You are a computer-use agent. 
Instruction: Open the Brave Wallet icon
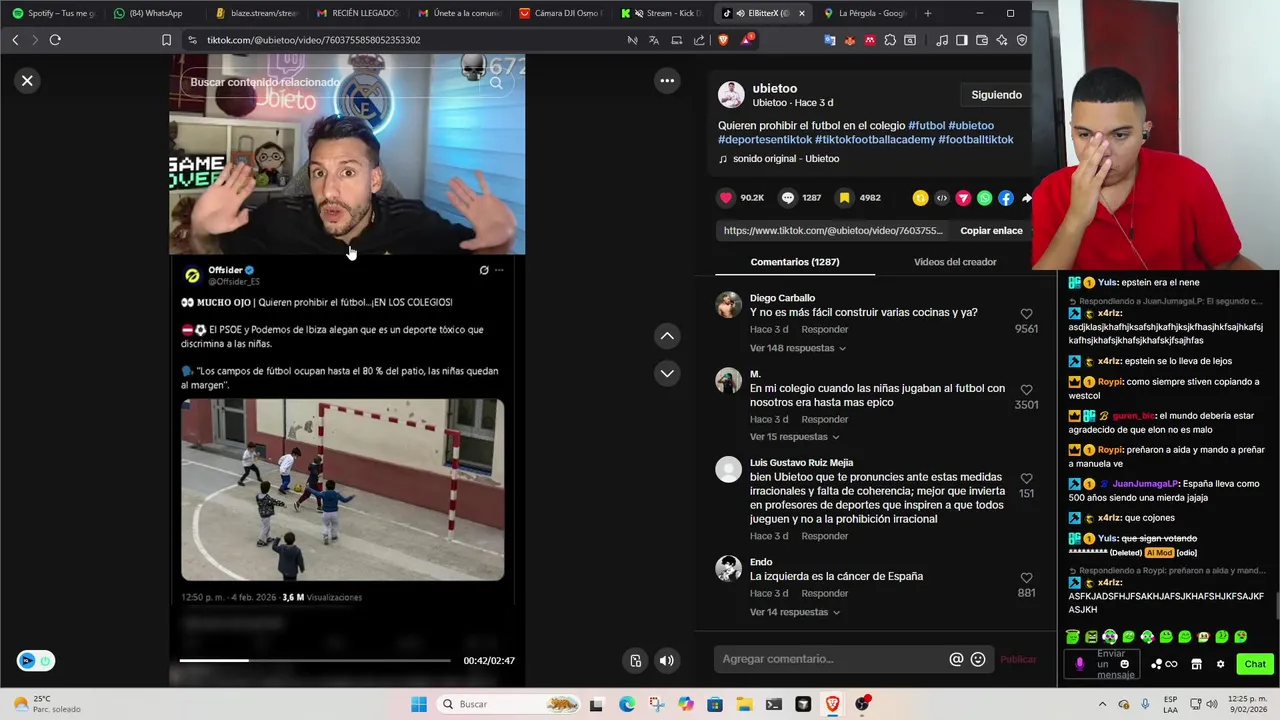pyautogui.click(x=982, y=40)
